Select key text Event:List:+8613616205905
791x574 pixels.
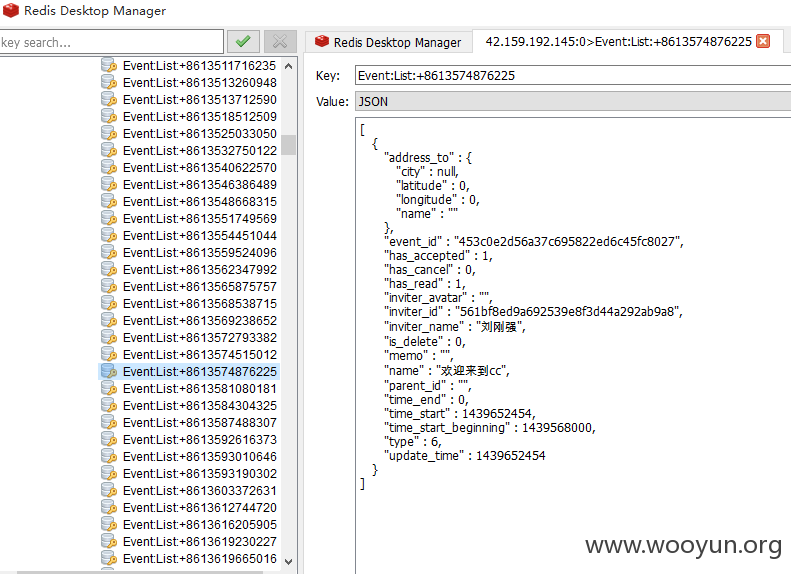[200, 525]
